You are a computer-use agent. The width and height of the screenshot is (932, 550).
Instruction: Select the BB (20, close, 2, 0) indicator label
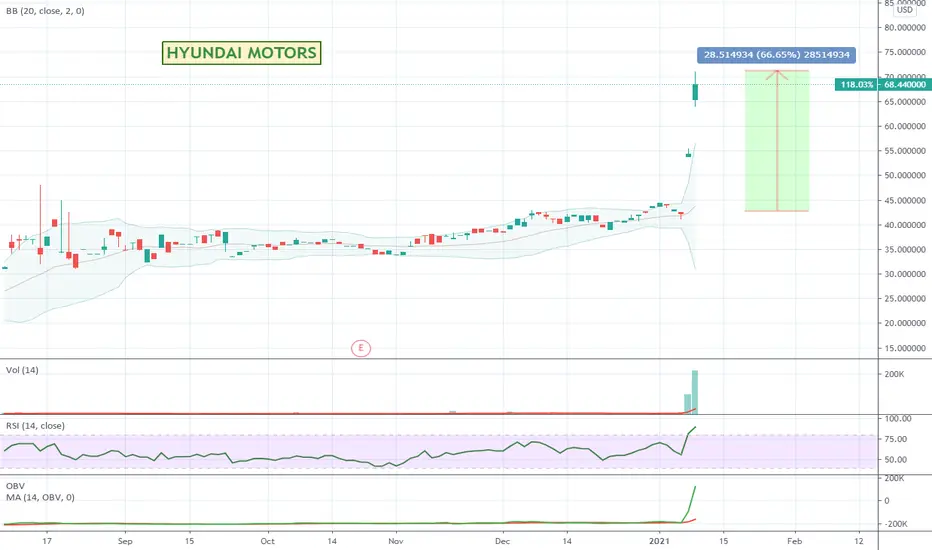point(45,11)
